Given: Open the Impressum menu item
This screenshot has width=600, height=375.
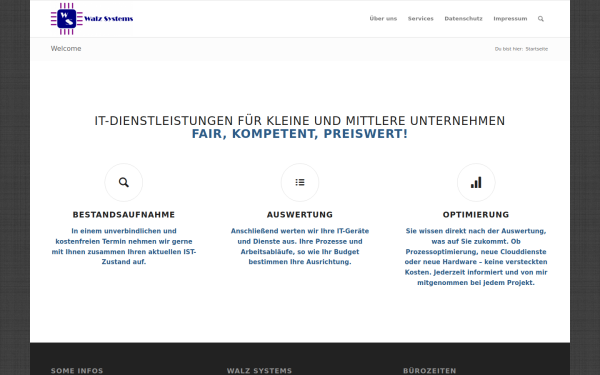Looking at the screenshot, I should pyautogui.click(x=510, y=19).
